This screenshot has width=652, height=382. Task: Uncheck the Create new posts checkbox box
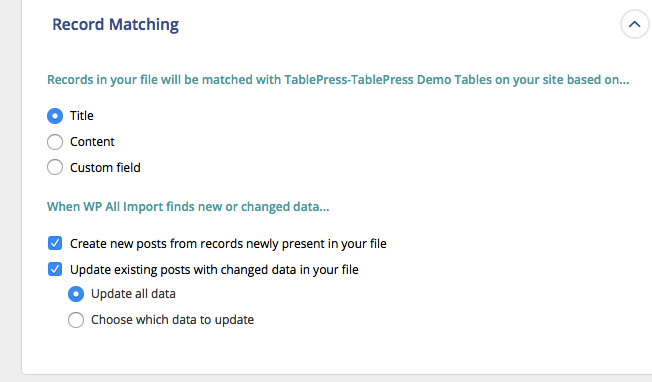55,243
